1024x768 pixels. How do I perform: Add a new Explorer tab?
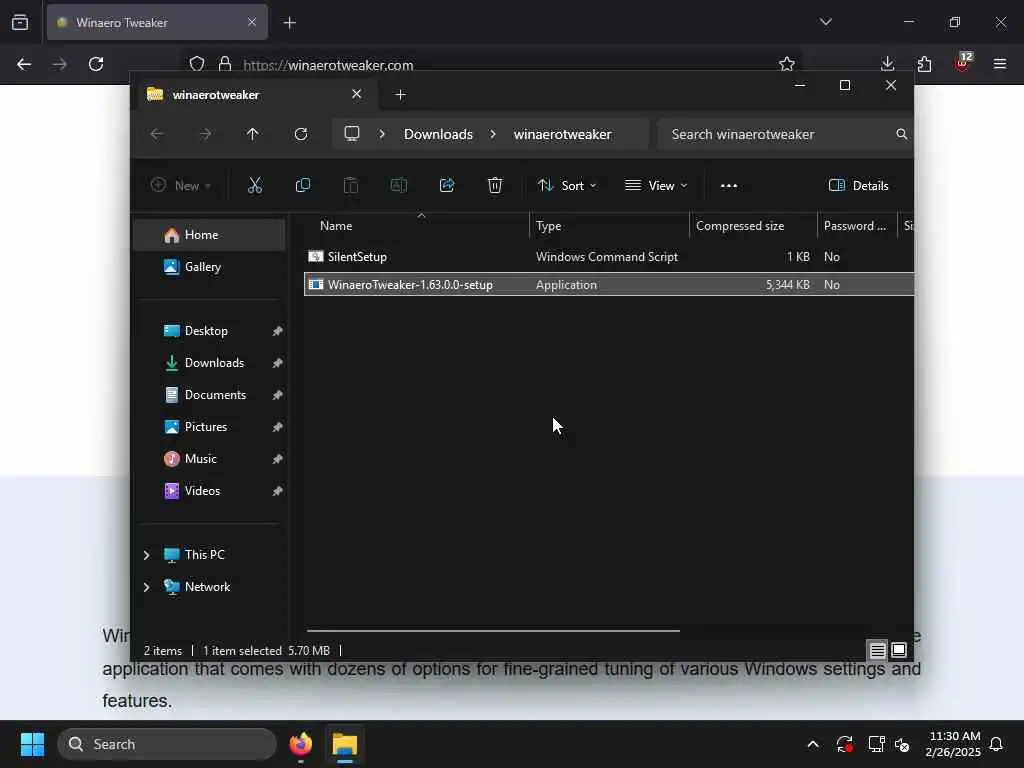click(x=400, y=95)
